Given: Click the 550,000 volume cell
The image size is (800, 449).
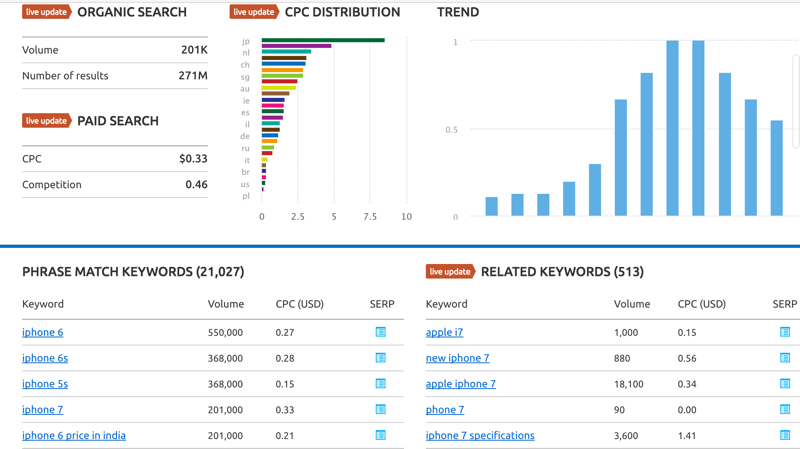Looking at the screenshot, I should tap(225, 333).
